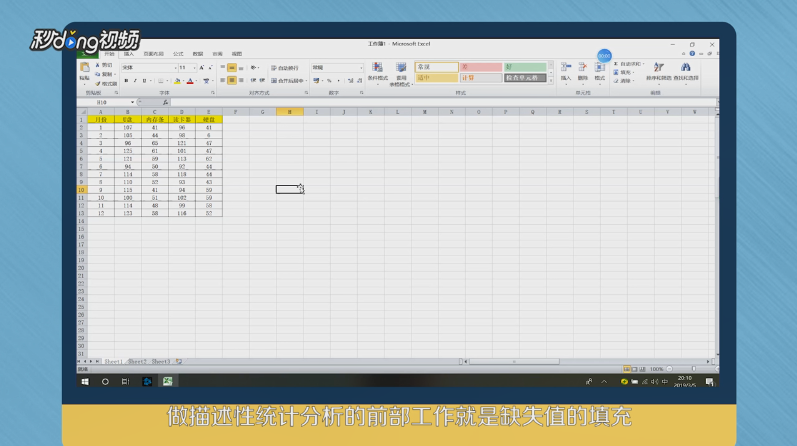Open the Clear dropdown in editing group
The height and width of the screenshot is (446, 797).
coord(623,81)
